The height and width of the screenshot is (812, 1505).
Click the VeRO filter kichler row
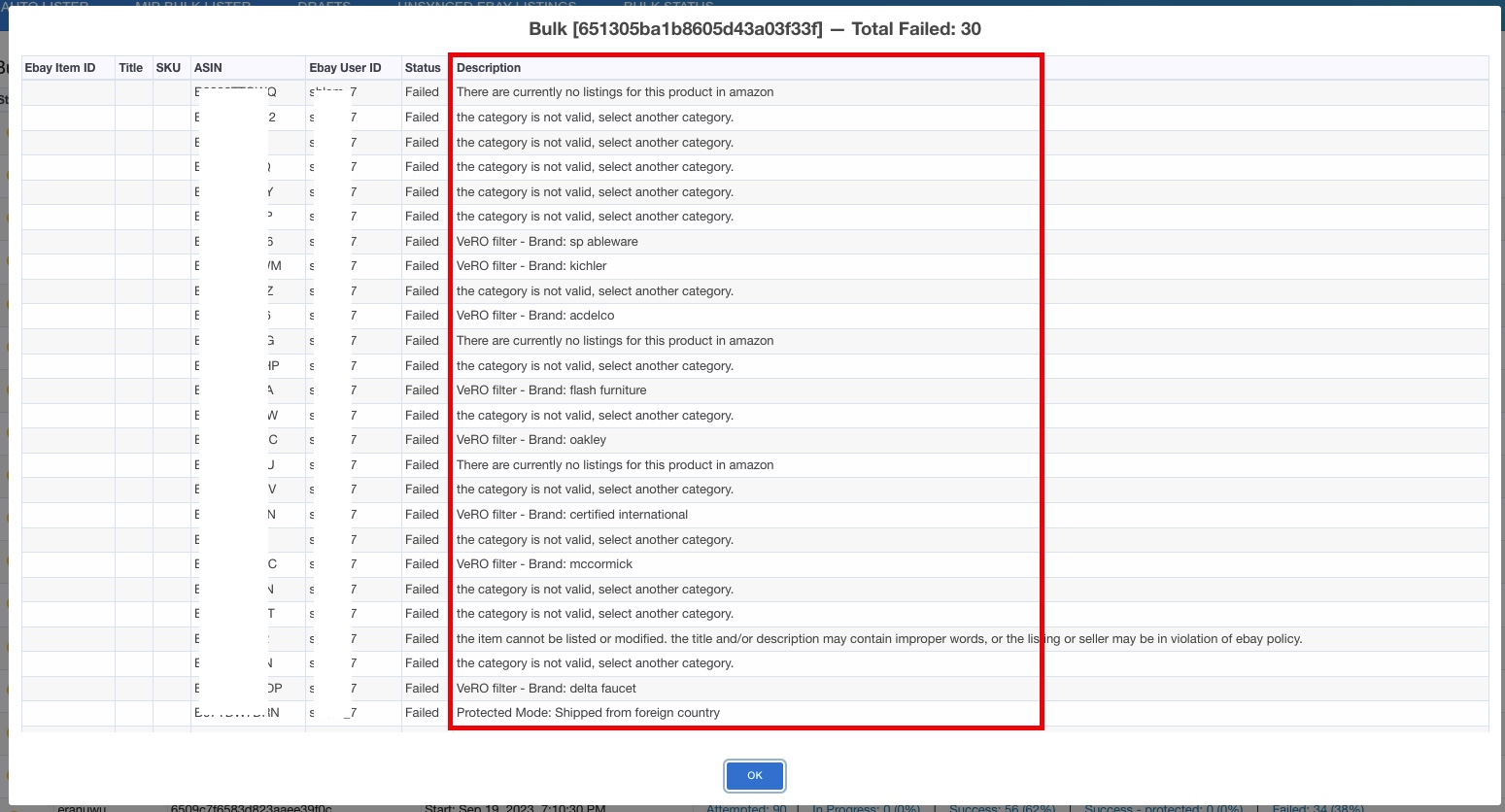(x=531, y=266)
